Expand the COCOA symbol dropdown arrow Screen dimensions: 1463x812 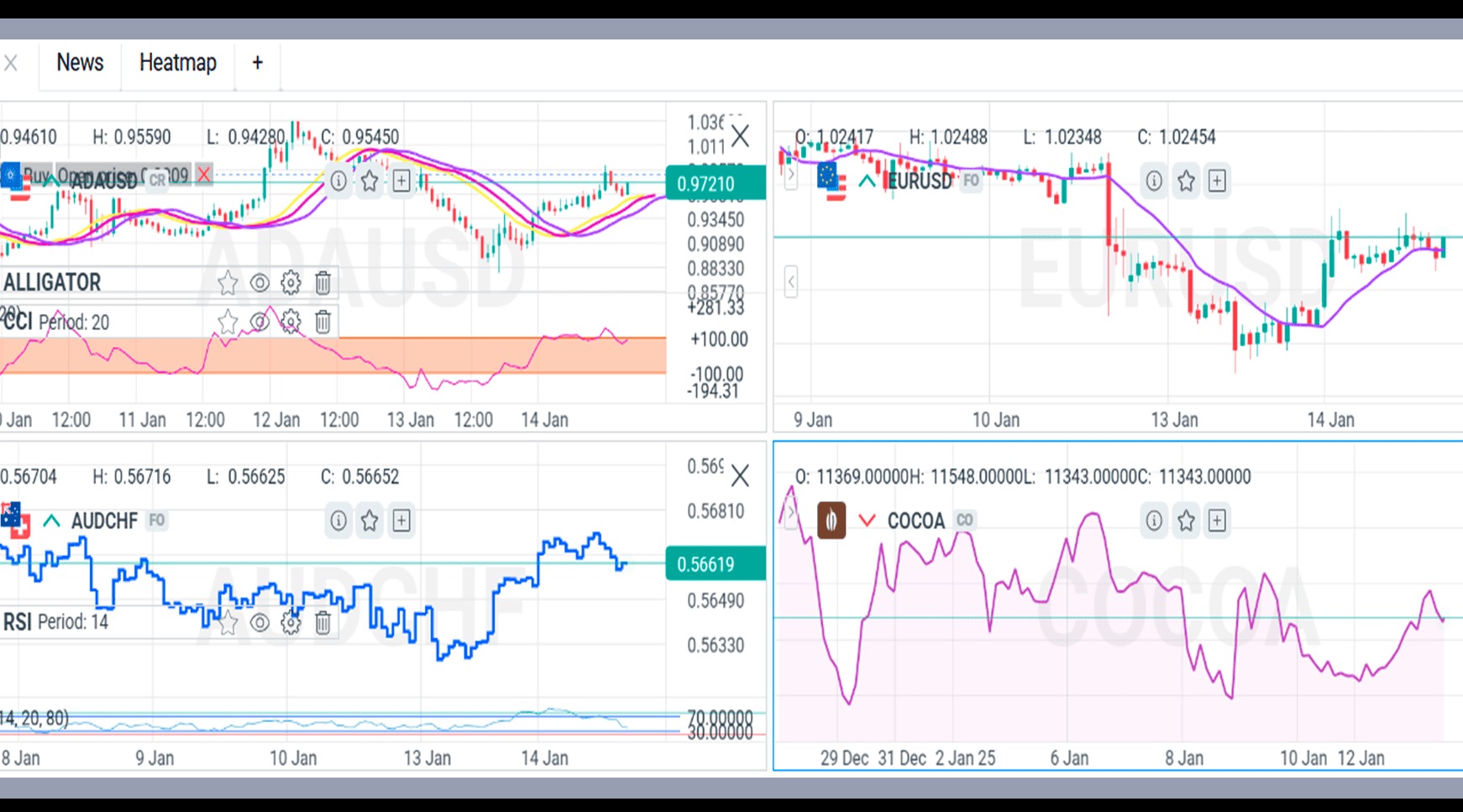(x=867, y=521)
